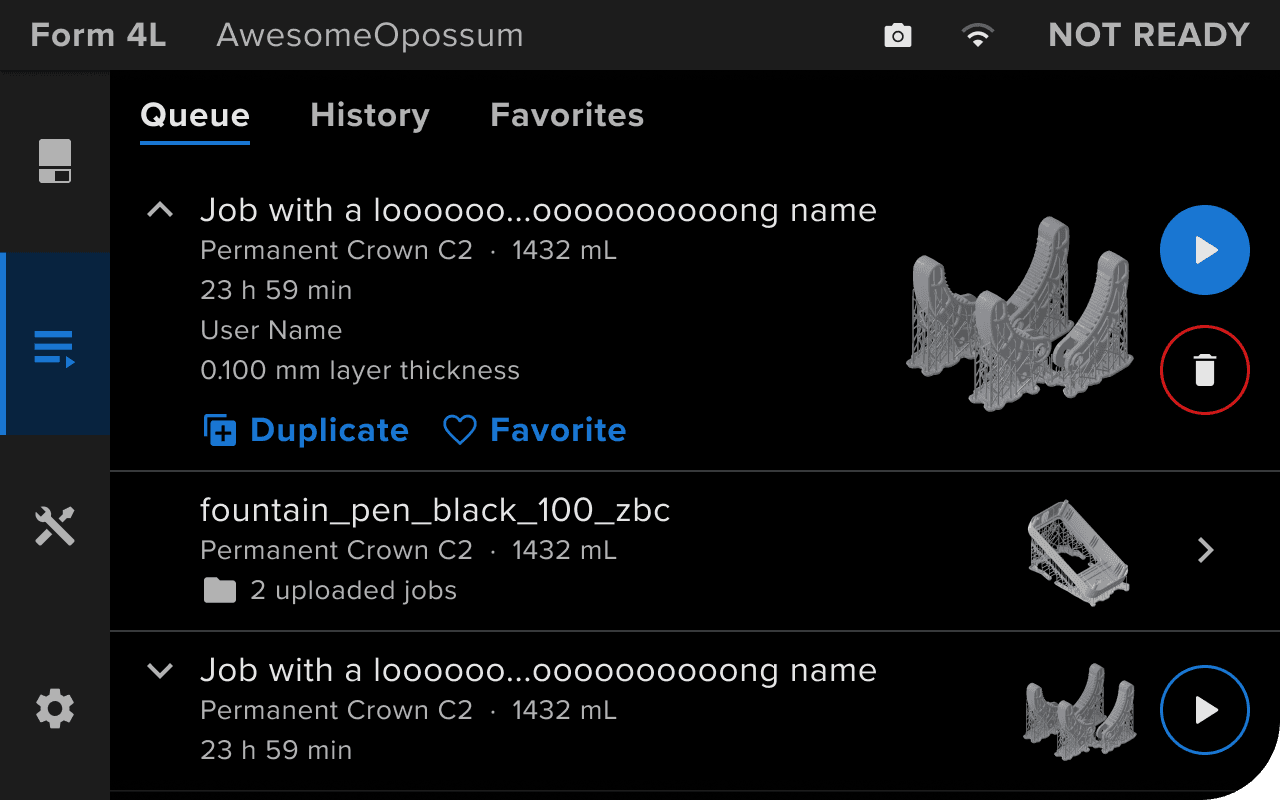Switch to the History tab

(370, 115)
